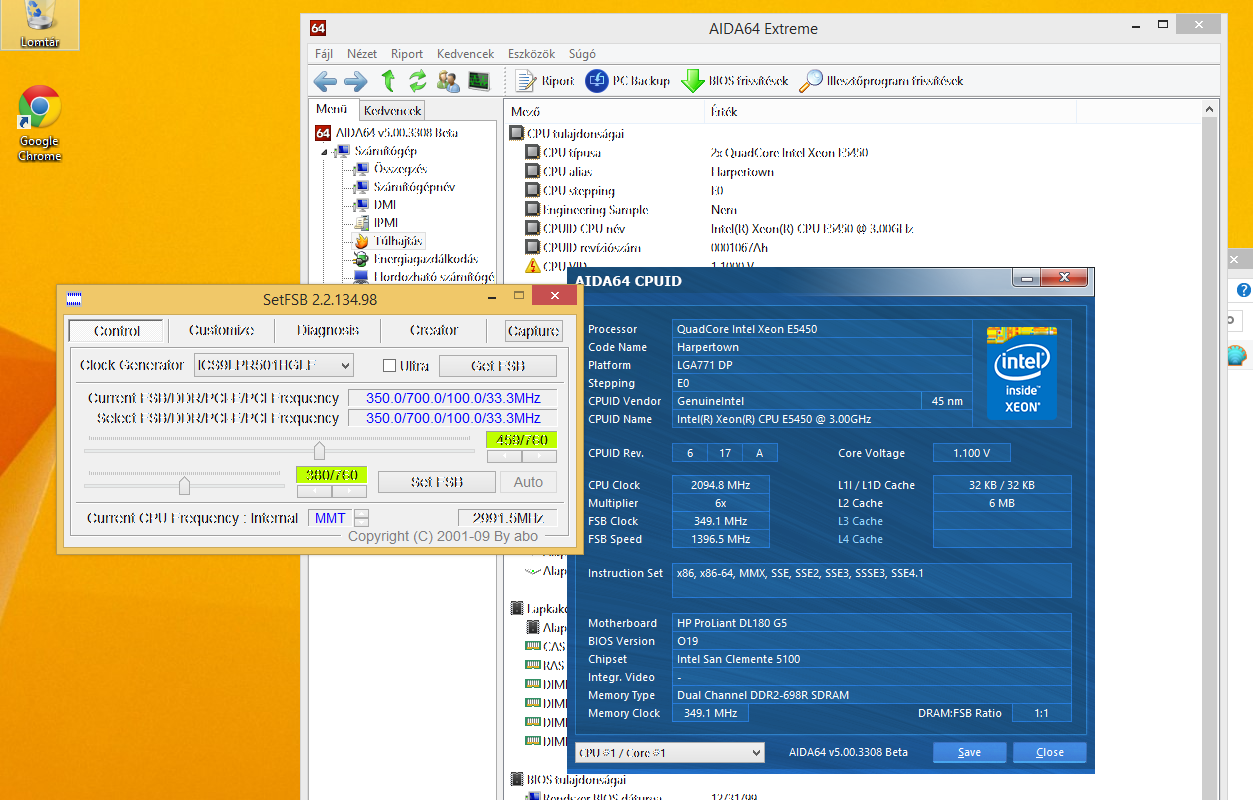The image size is (1253, 800).
Task: Select Összegzés in the tree
Action: click(x=400, y=169)
